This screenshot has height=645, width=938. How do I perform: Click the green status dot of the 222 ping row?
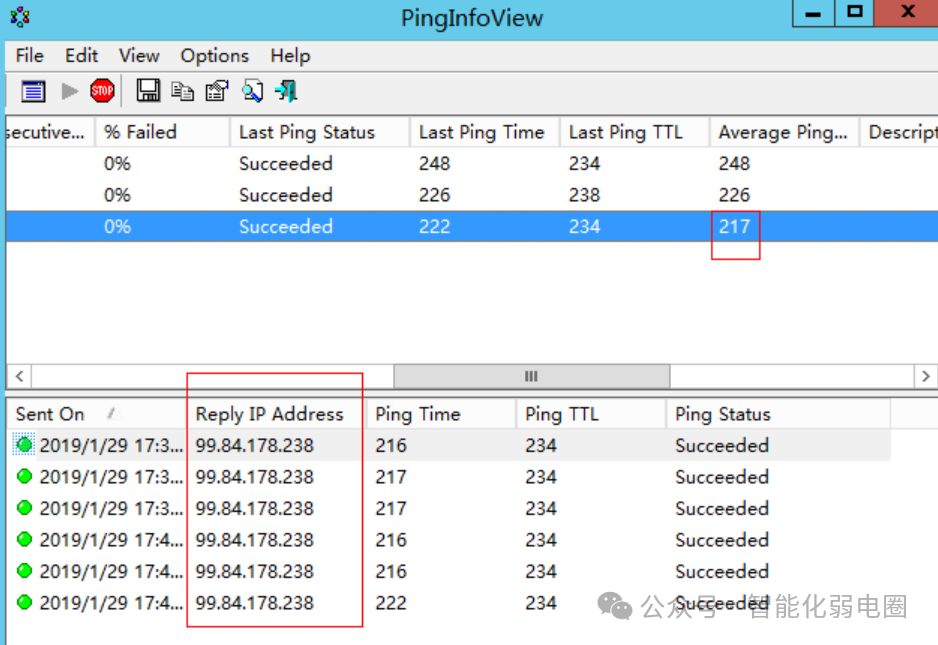pyautogui.click(x=25, y=602)
